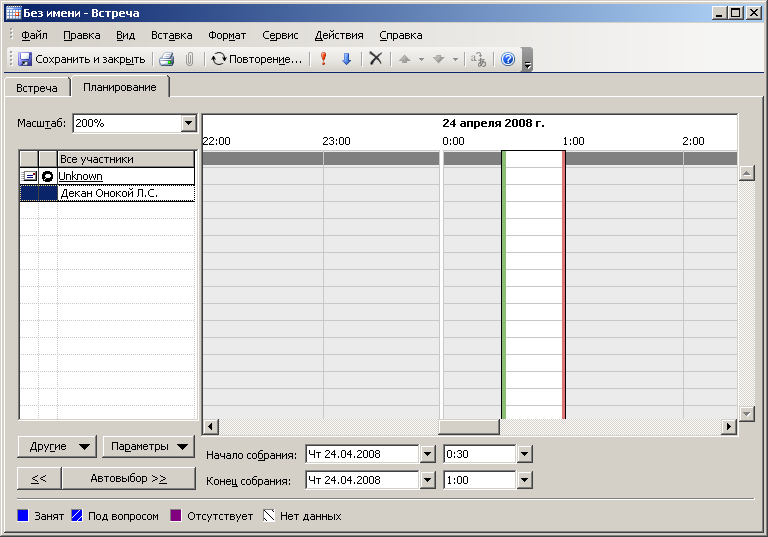Screen dimensions: 768x537
Task: Click Автовыбор >> button
Action: [x=128, y=478]
